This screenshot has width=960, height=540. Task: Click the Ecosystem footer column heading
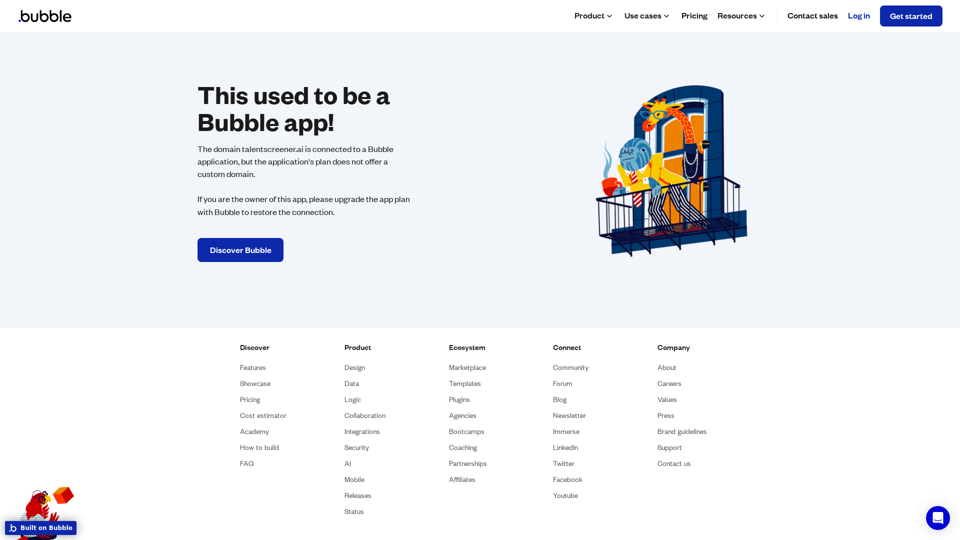[467, 347]
